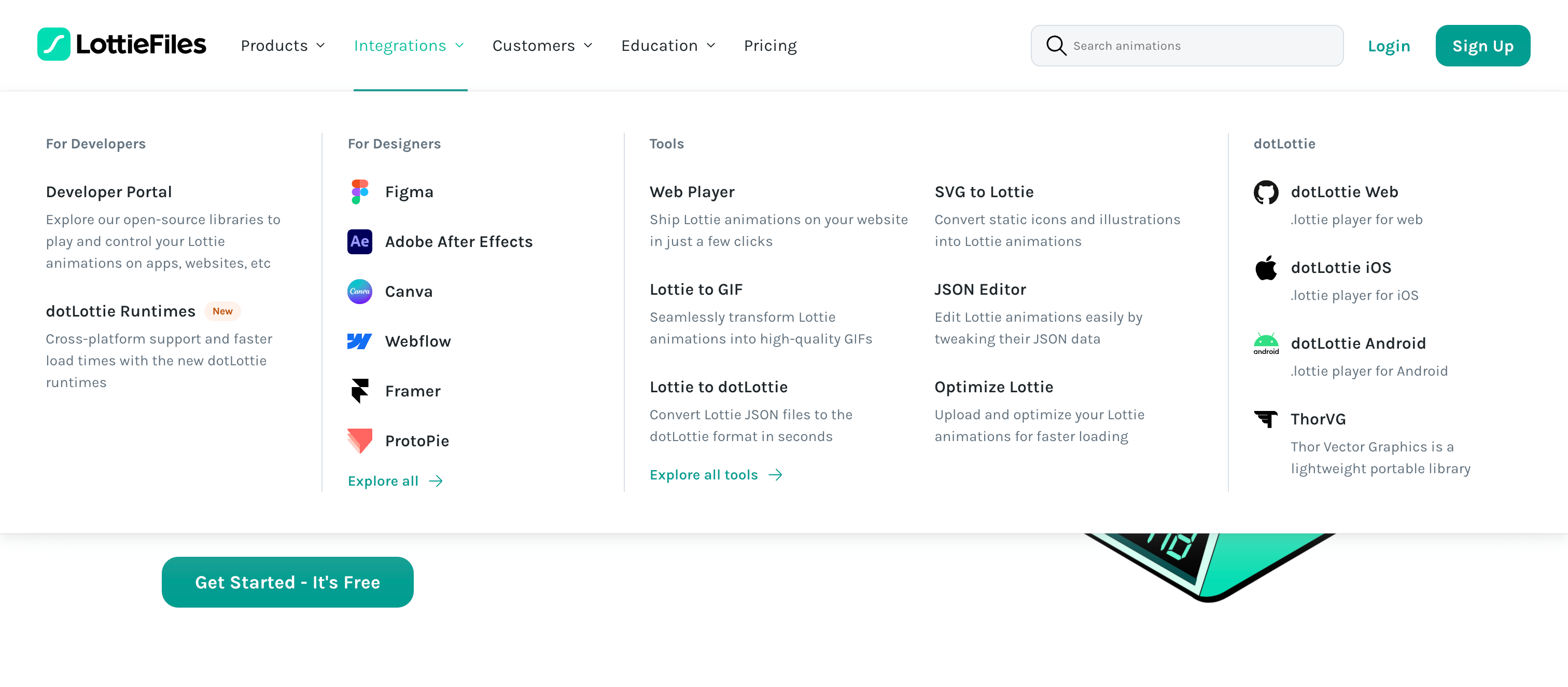Click the ProtoPie logo icon

coord(360,441)
